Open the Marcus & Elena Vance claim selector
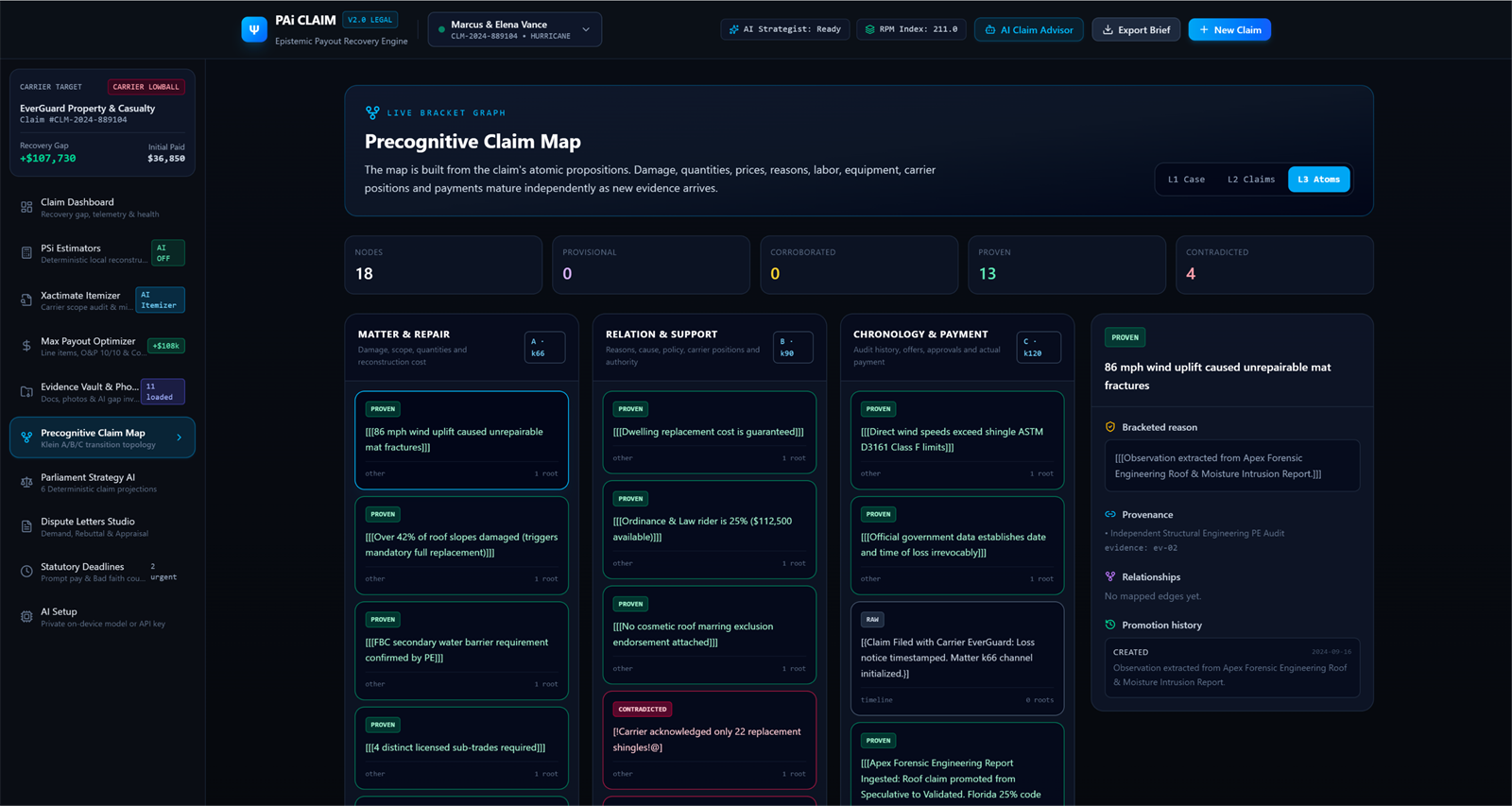The image size is (1512, 806). (514, 29)
